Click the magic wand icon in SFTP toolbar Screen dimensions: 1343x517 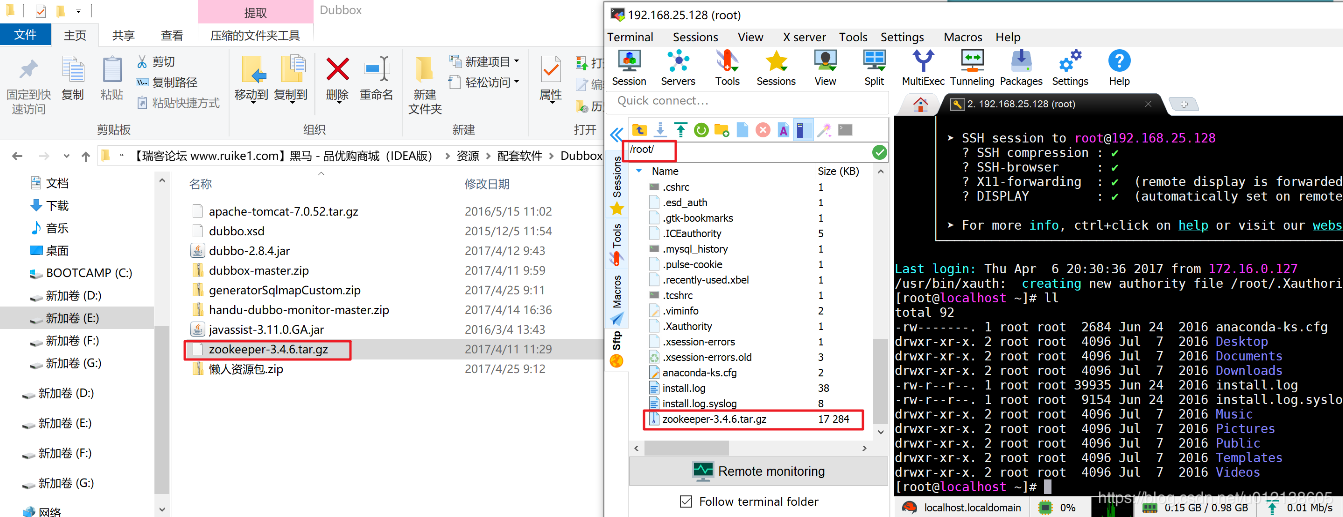(824, 130)
